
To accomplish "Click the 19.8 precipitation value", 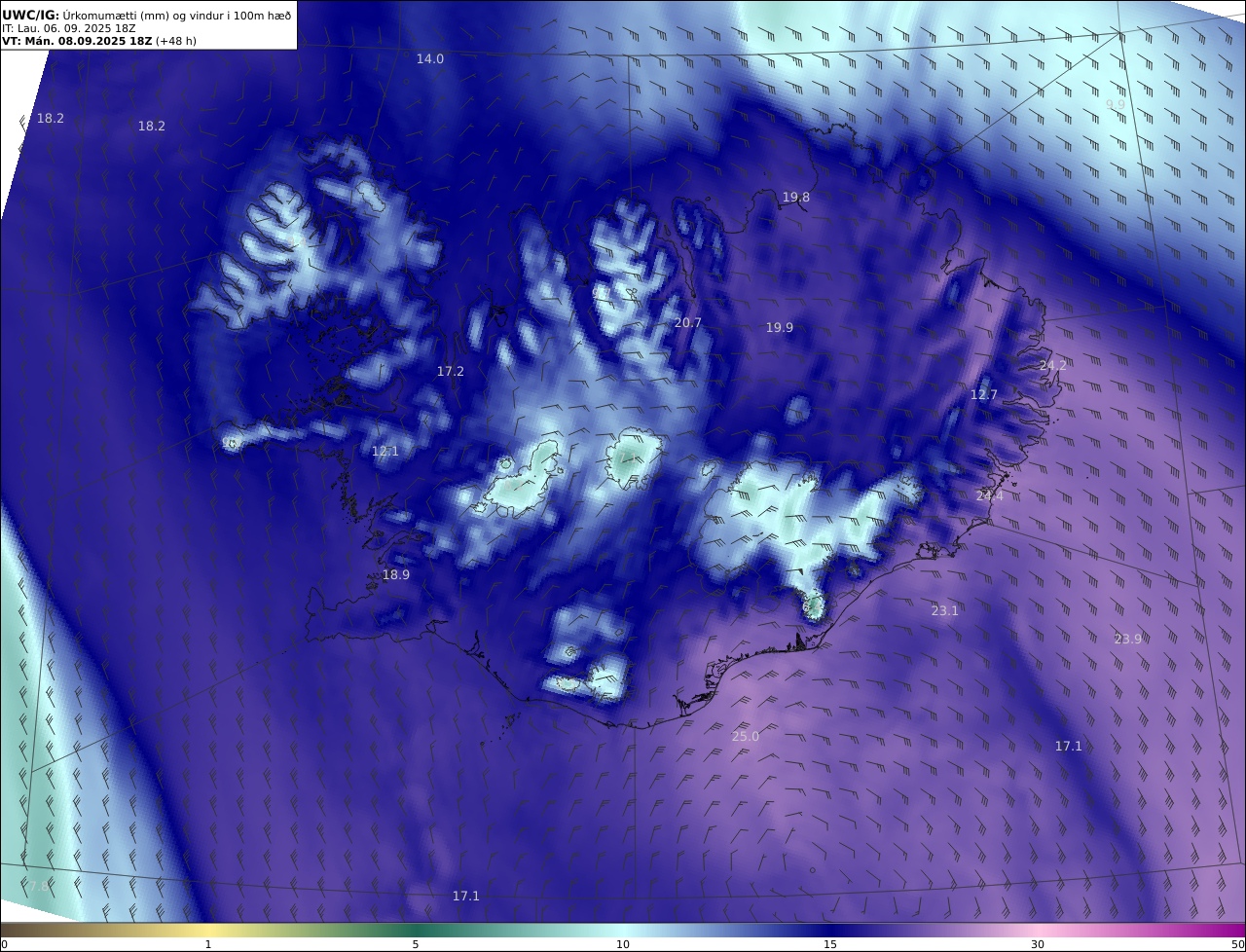I will coord(796,197).
